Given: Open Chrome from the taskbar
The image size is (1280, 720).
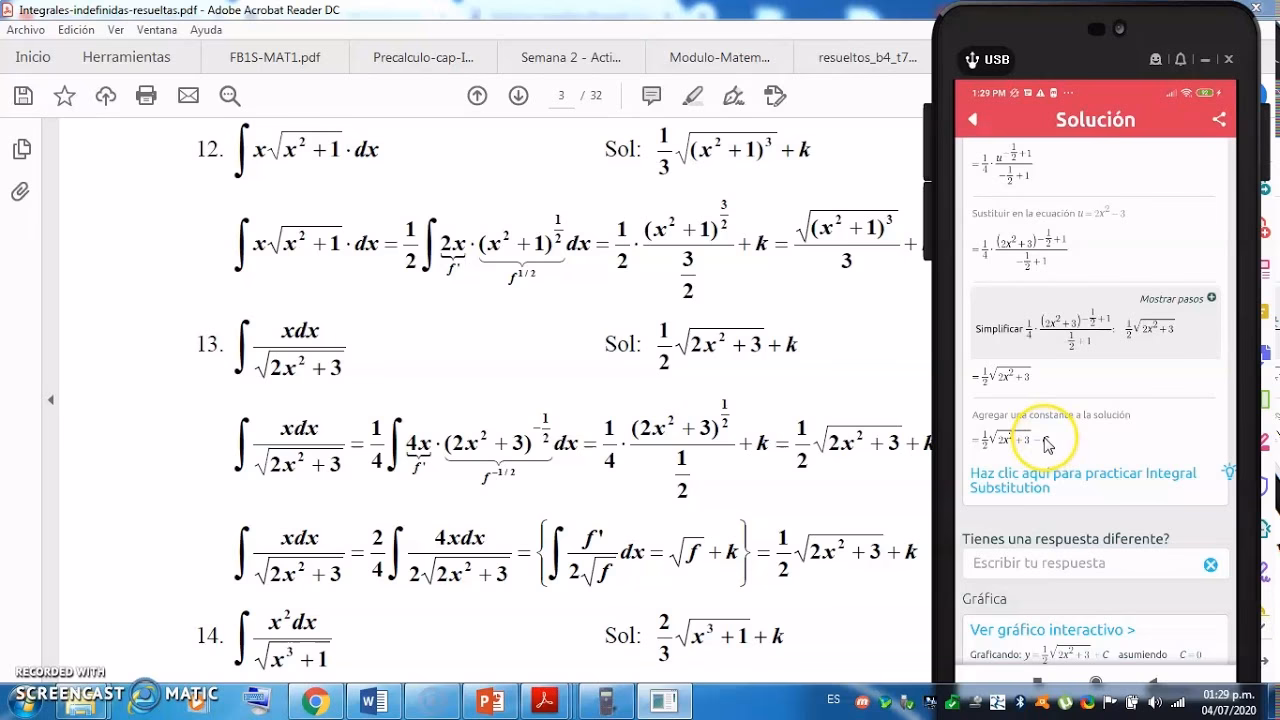Looking at the screenshot, I should pyautogui.click(x=315, y=701).
